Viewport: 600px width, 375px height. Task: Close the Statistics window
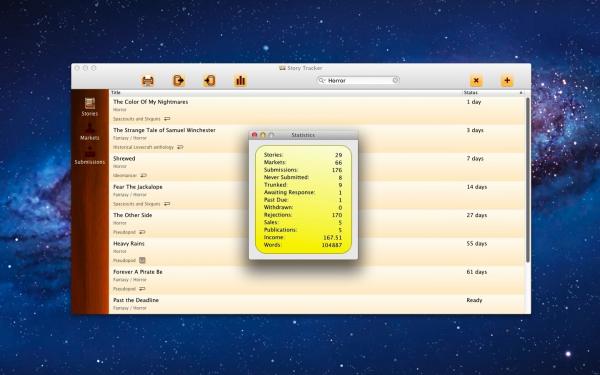coord(254,135)
